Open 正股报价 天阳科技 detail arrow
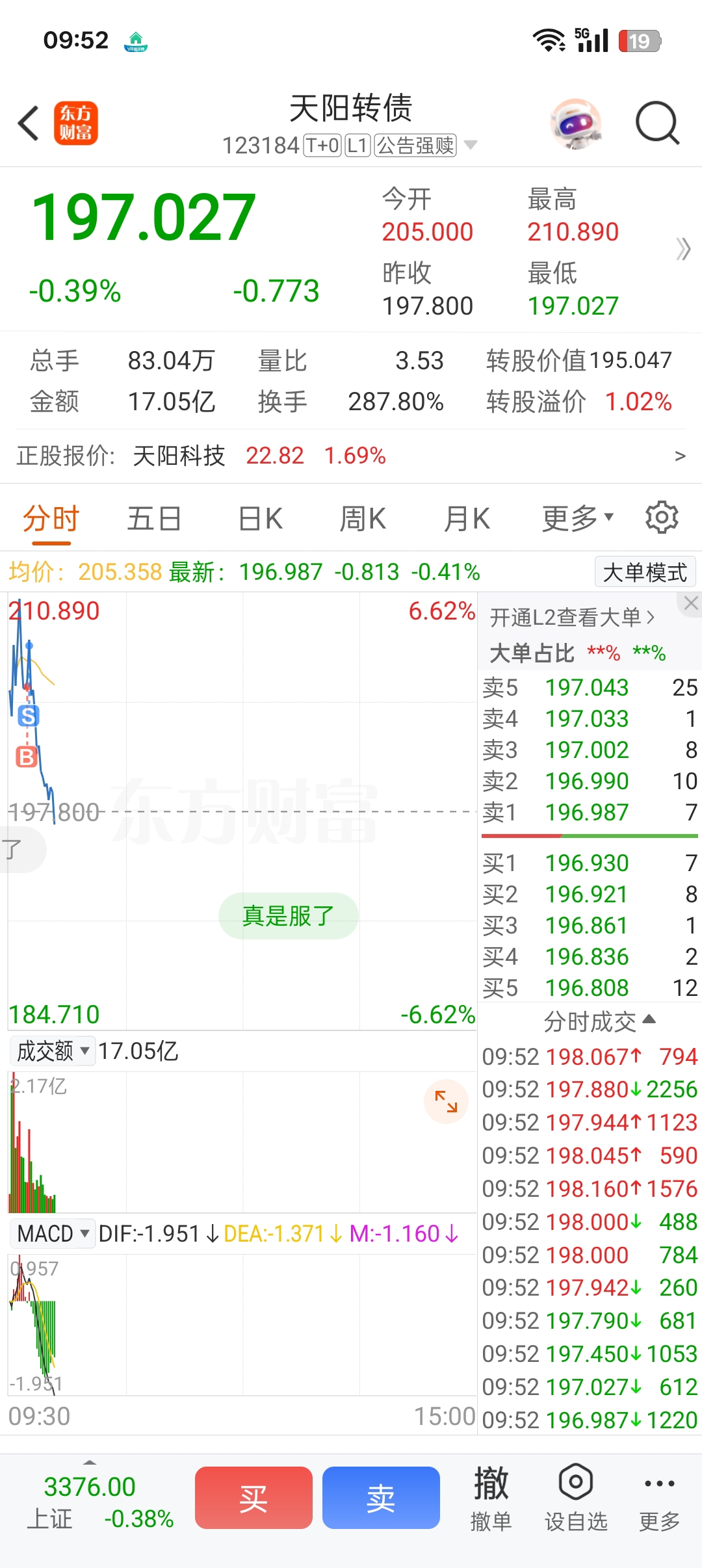Screen dimensions: 702x1568 [x=680, y=456]
